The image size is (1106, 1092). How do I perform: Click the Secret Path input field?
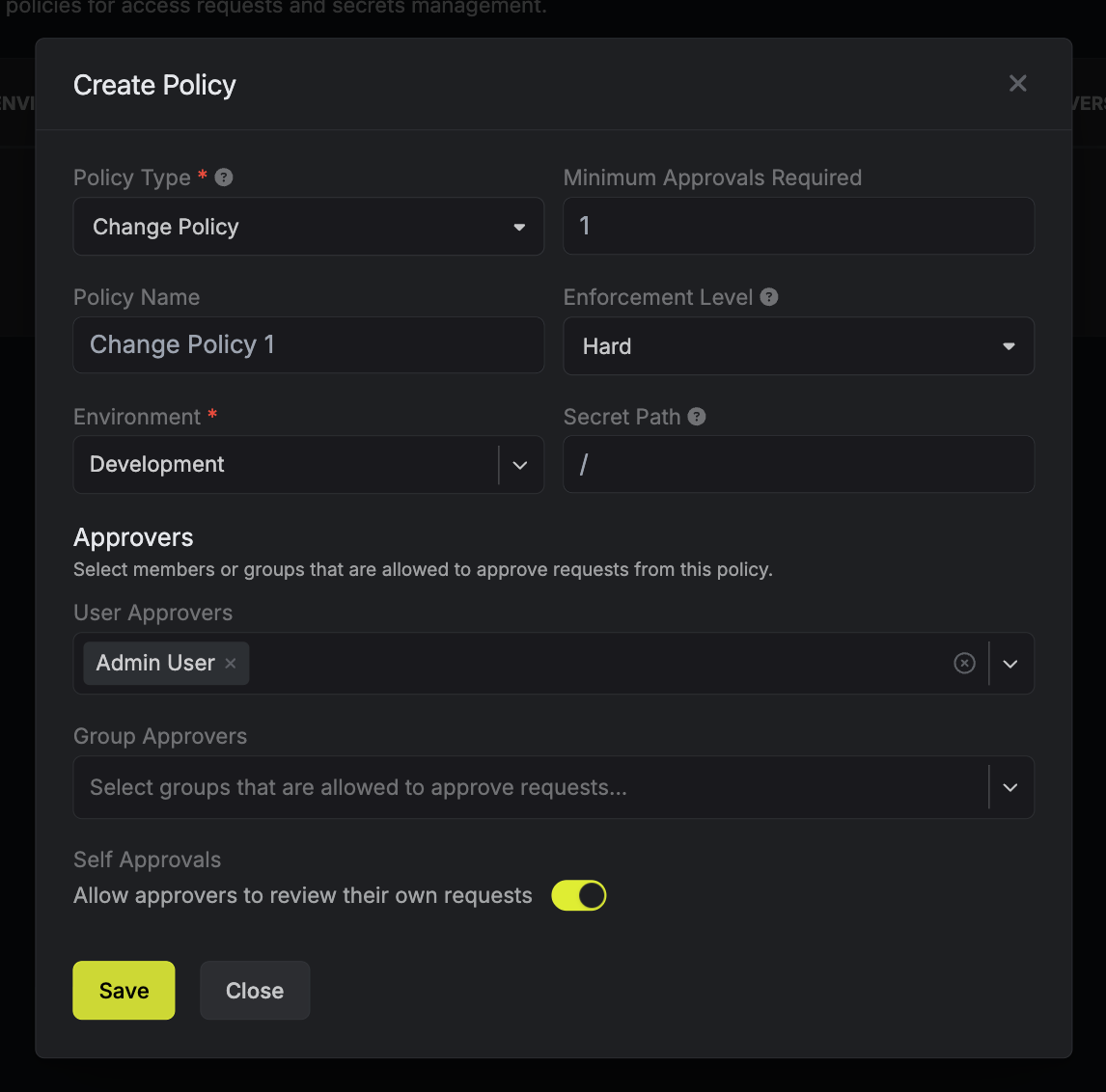[798, 464]
